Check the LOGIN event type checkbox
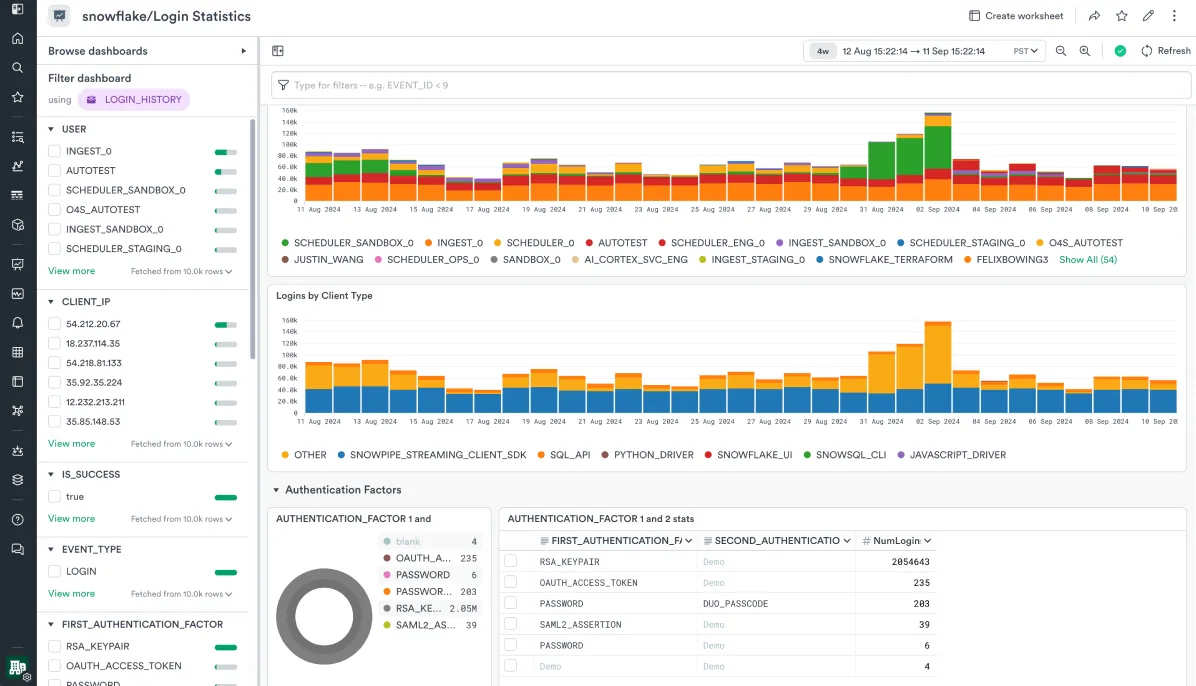The height and width of the screenshot is (686, 1196). point(54,572)
